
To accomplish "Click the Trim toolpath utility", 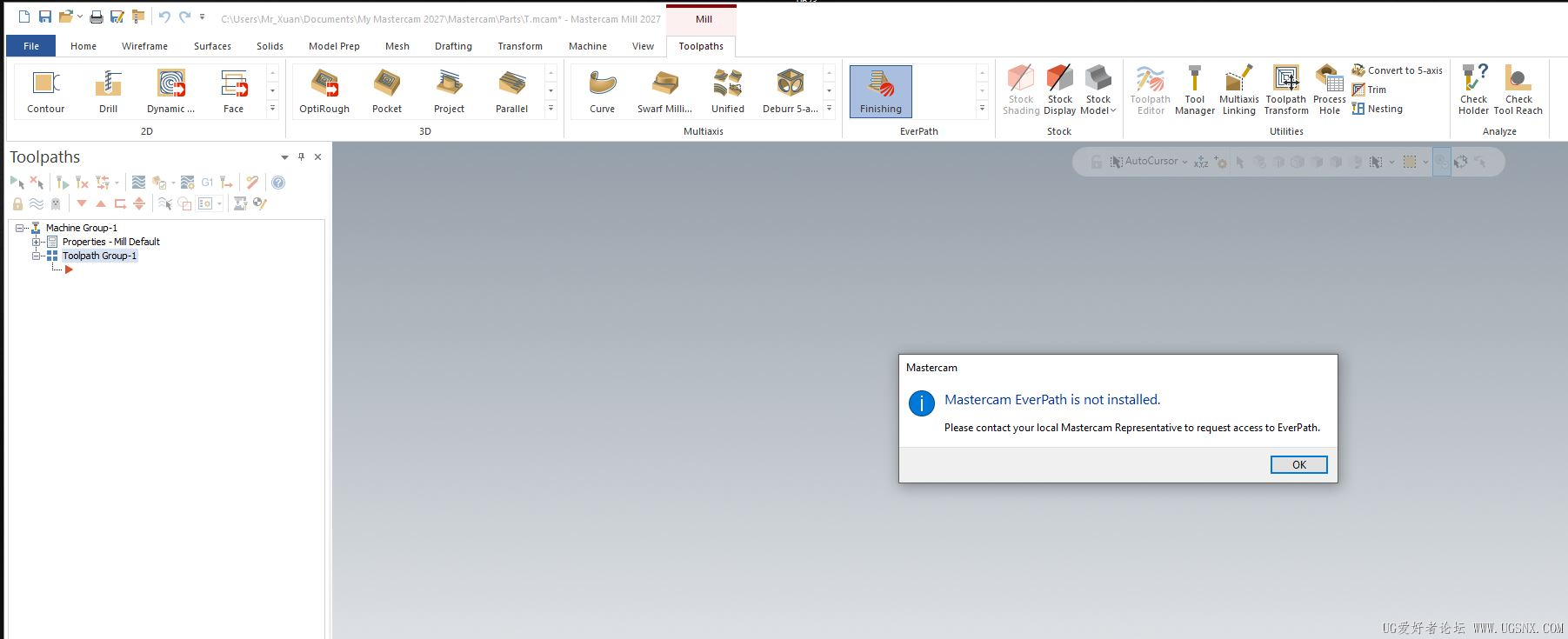I will (x=1369, y=90).
